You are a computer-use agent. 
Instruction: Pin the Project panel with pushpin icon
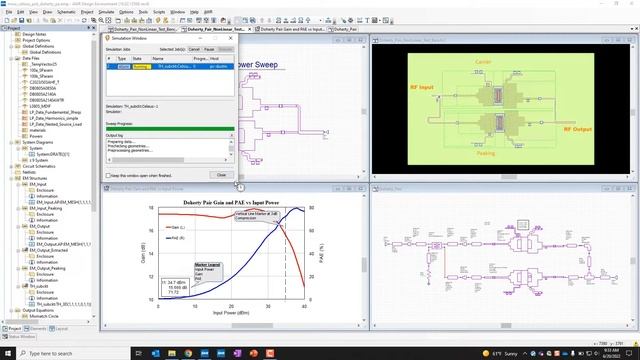click(x=89, y=28)
